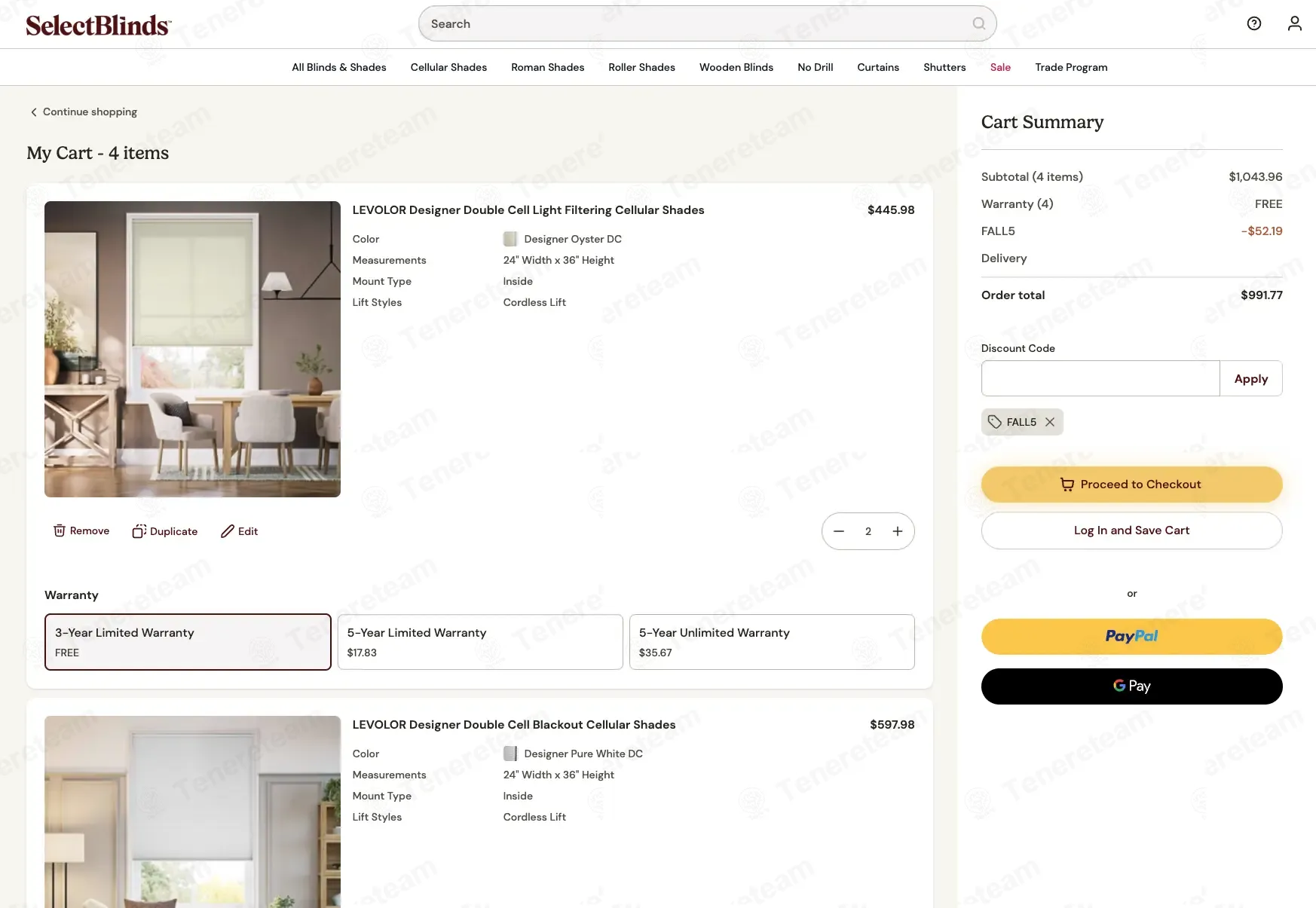This screenshot has height=908, width=1316.
Task: Open the Blackout Cellular Shades product image
Action: pyautogui.click(x=192, y=812)
